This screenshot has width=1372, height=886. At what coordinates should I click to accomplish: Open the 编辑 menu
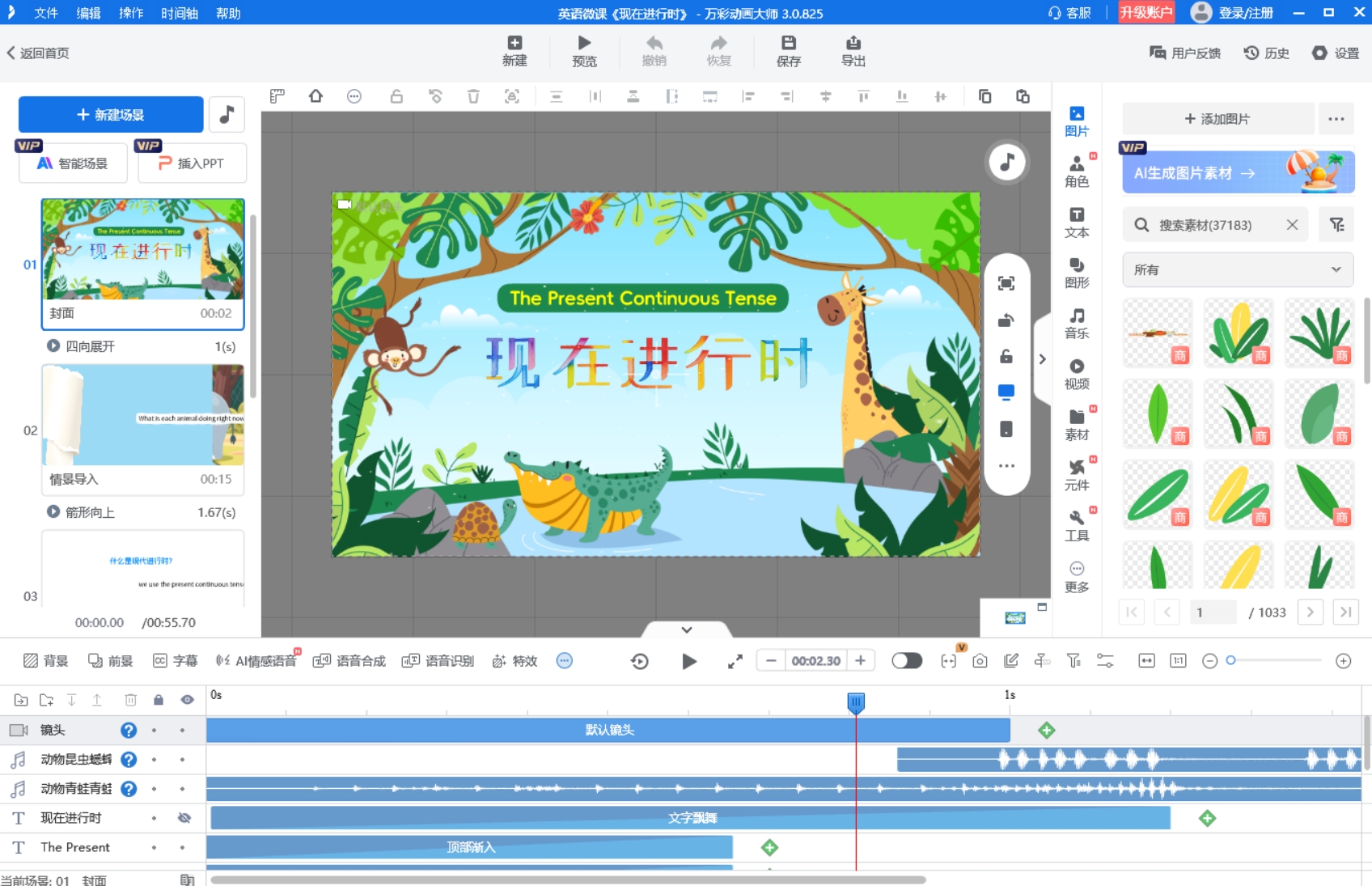pyautogui.click(x=88, y=13)
